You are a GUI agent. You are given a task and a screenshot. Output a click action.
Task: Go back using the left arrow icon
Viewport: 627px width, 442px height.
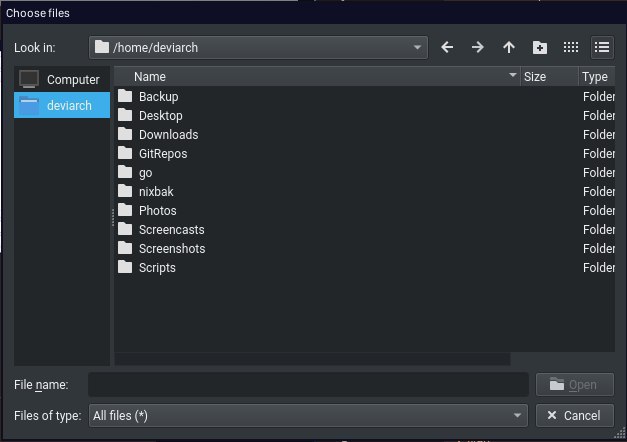point(447,48)
